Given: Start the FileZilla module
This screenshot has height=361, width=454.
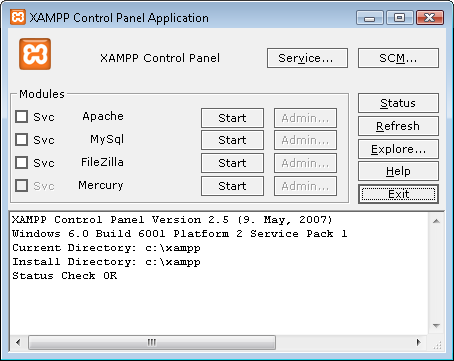Looking at the screenshot, I should coord(232,163).
